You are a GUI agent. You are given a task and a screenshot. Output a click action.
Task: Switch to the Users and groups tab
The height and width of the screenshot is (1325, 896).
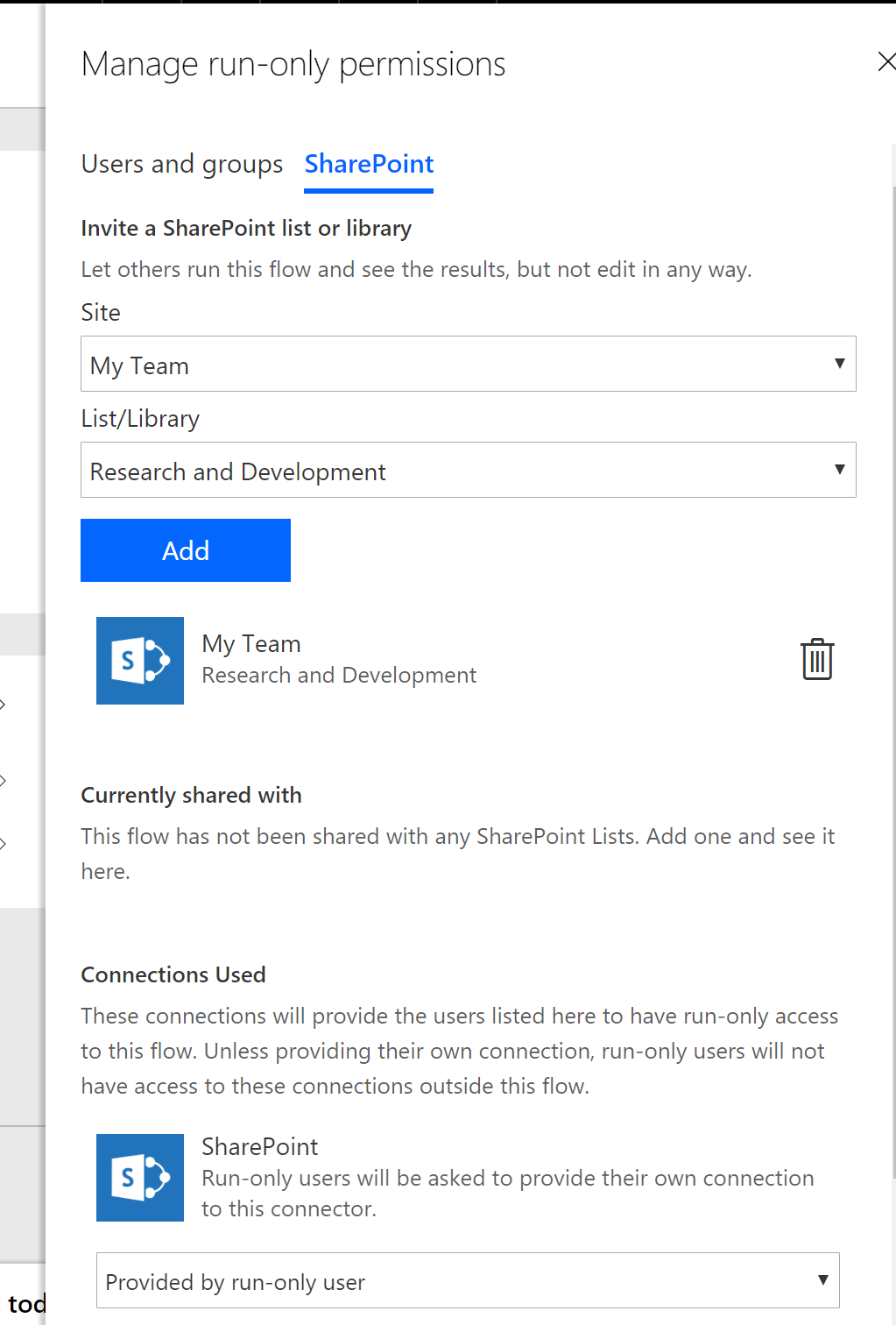click(x=181, y=164)
